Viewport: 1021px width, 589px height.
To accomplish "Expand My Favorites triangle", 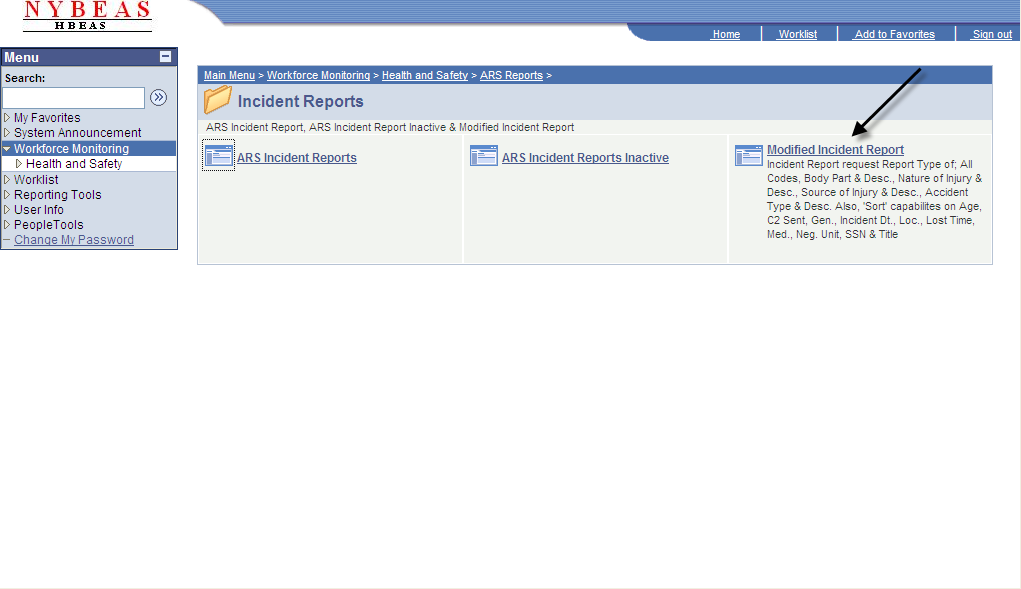I will [x=7, y=118].
